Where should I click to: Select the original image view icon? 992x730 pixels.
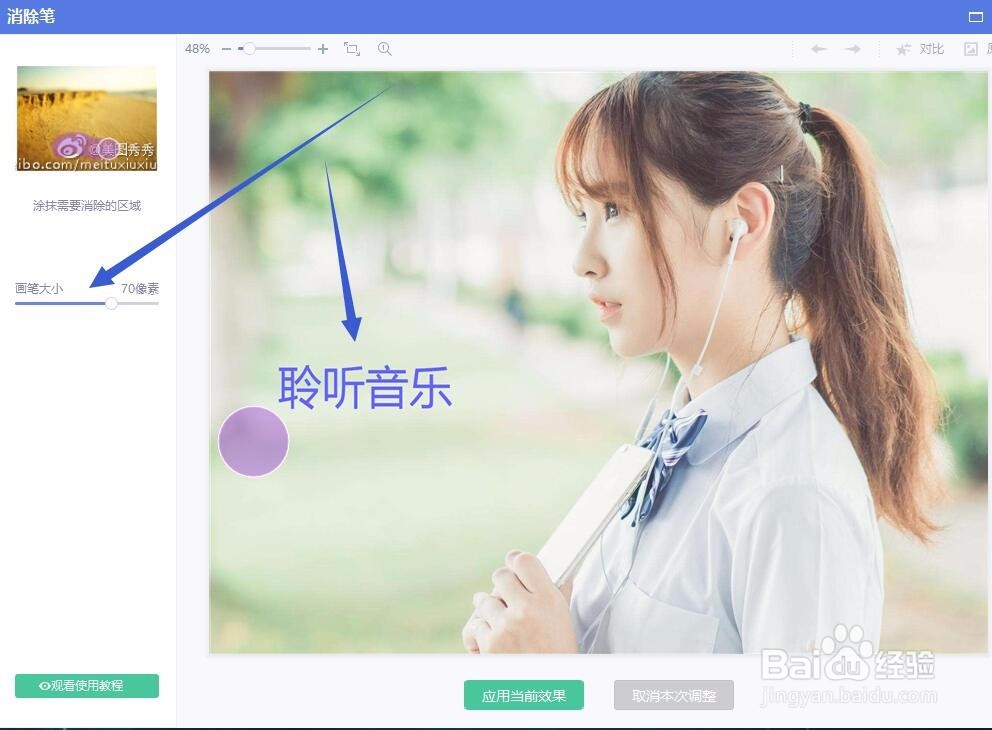click(x=970, y=48)
